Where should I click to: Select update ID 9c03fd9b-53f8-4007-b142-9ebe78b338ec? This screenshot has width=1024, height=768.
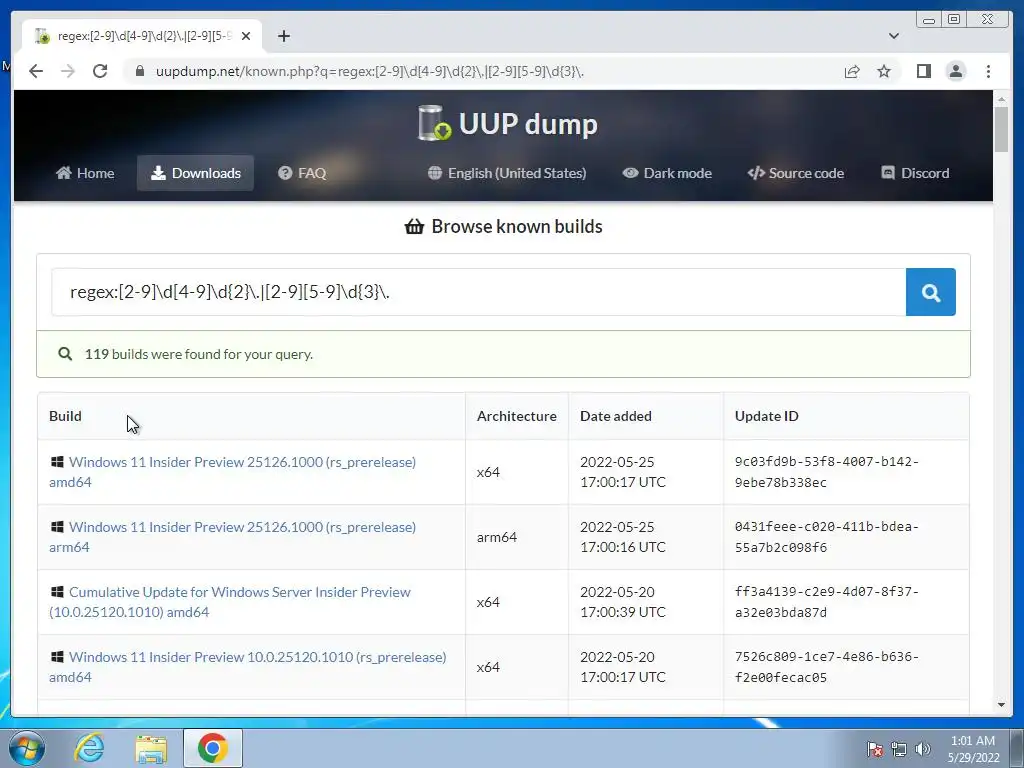coord(827,472)
